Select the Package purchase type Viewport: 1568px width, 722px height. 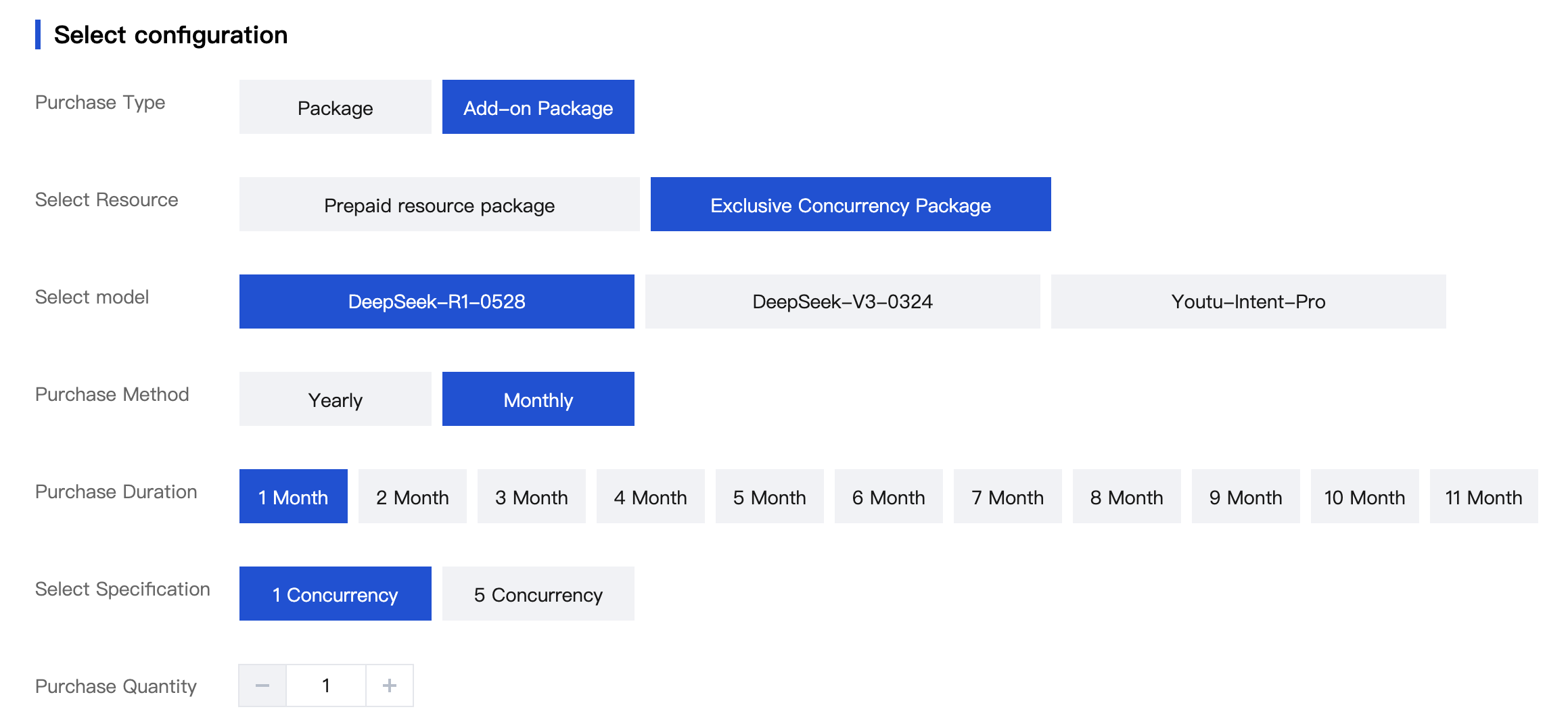tap(335, 107)
